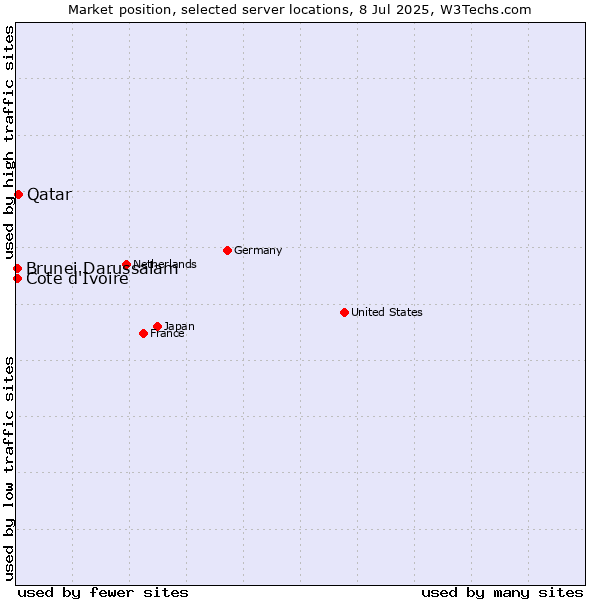
Task: Click the "used by fewer sites" axis label
Action: click(103, 592)
